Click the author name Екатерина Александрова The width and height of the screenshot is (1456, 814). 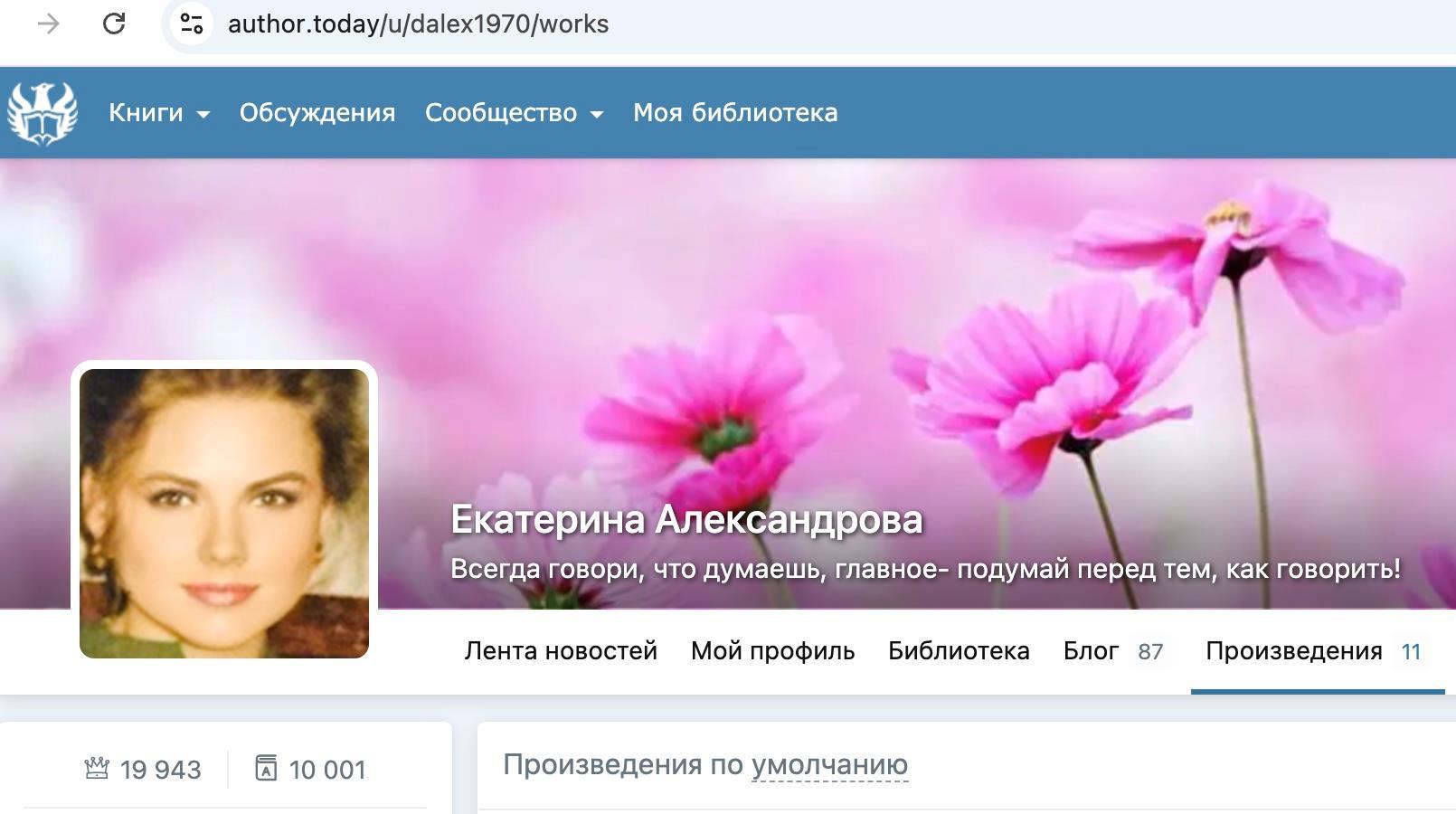[x=686, y=520]
